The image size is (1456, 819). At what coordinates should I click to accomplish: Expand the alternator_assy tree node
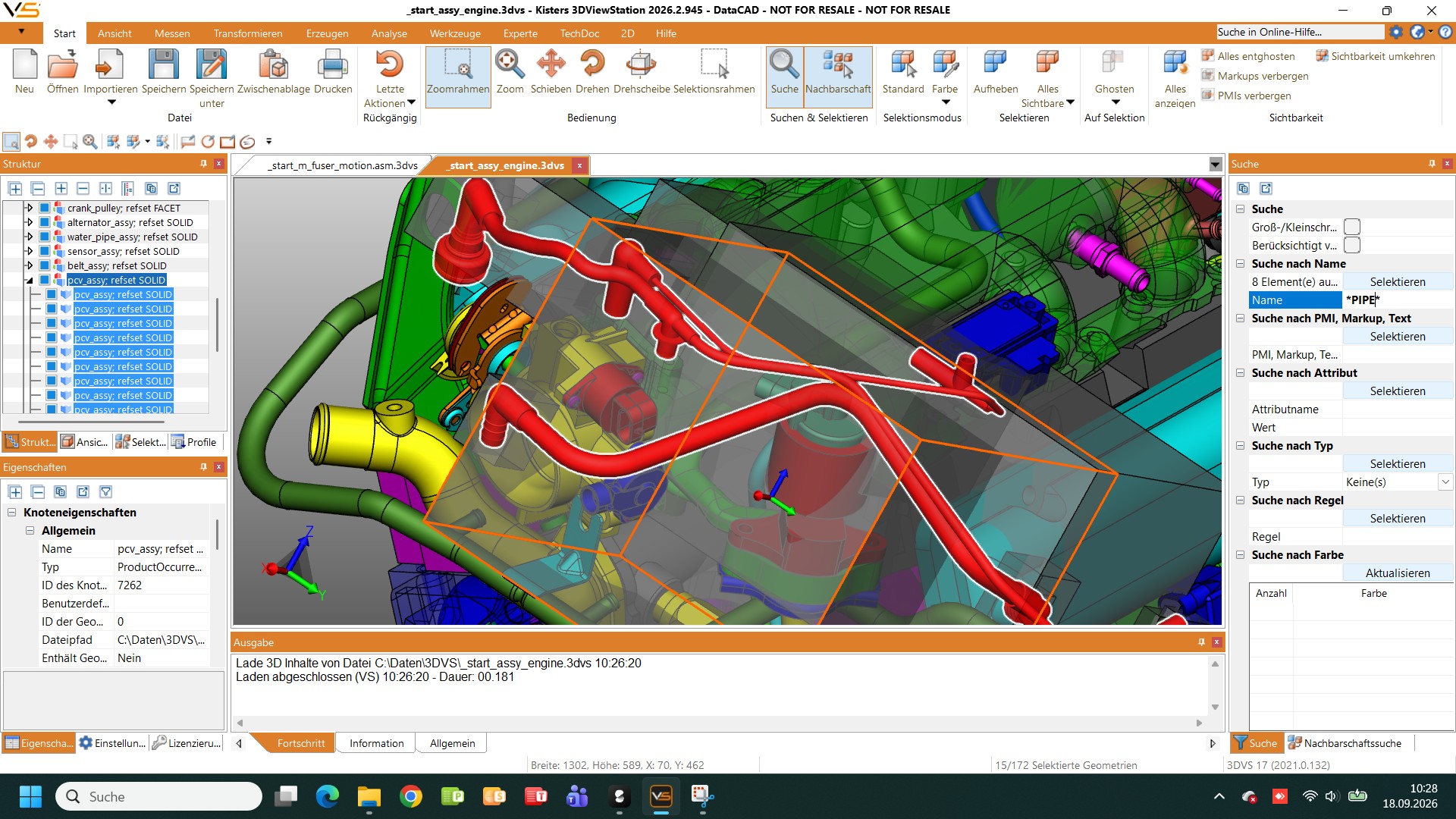point(30,222)
